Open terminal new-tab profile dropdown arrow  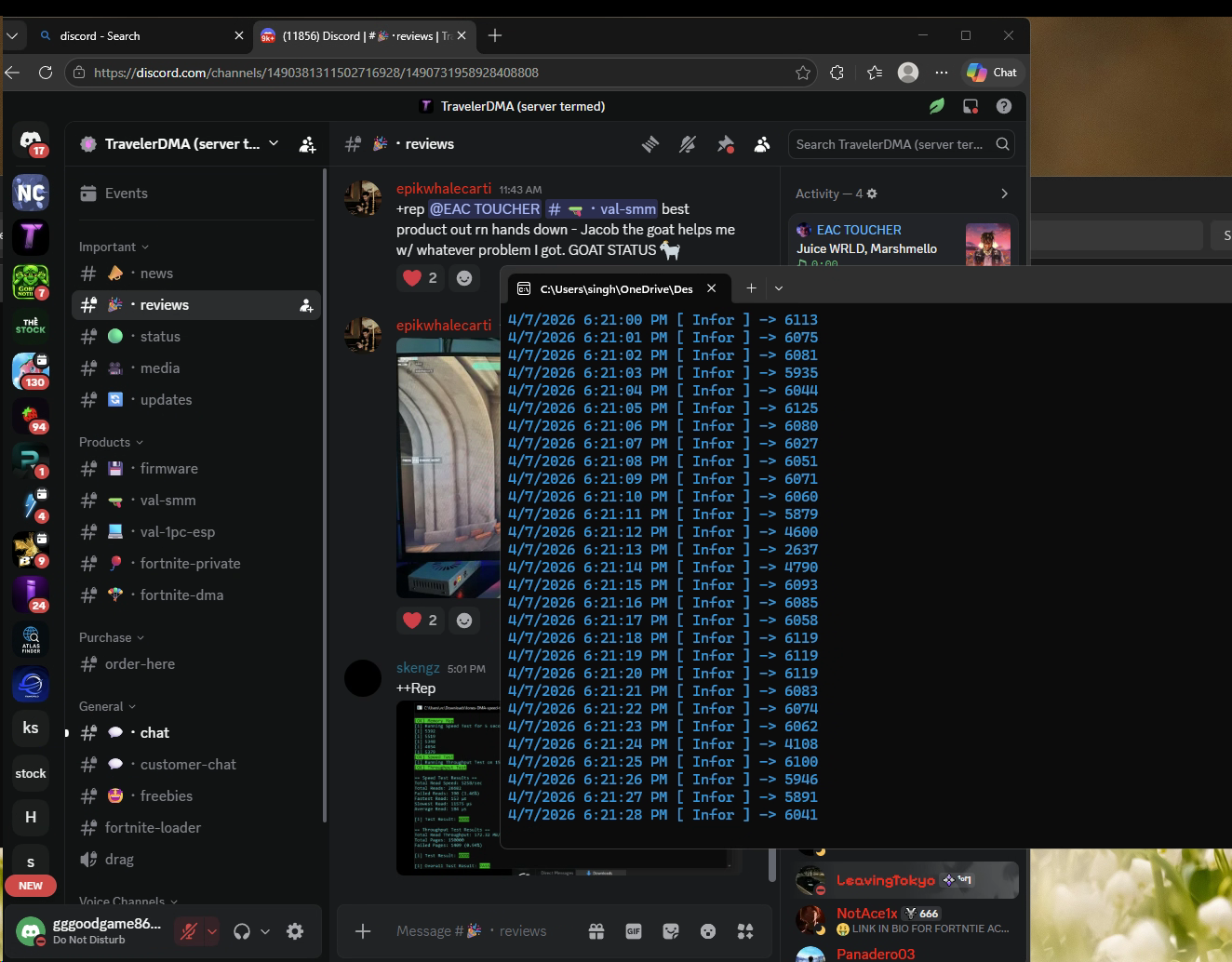click(779, 288)
